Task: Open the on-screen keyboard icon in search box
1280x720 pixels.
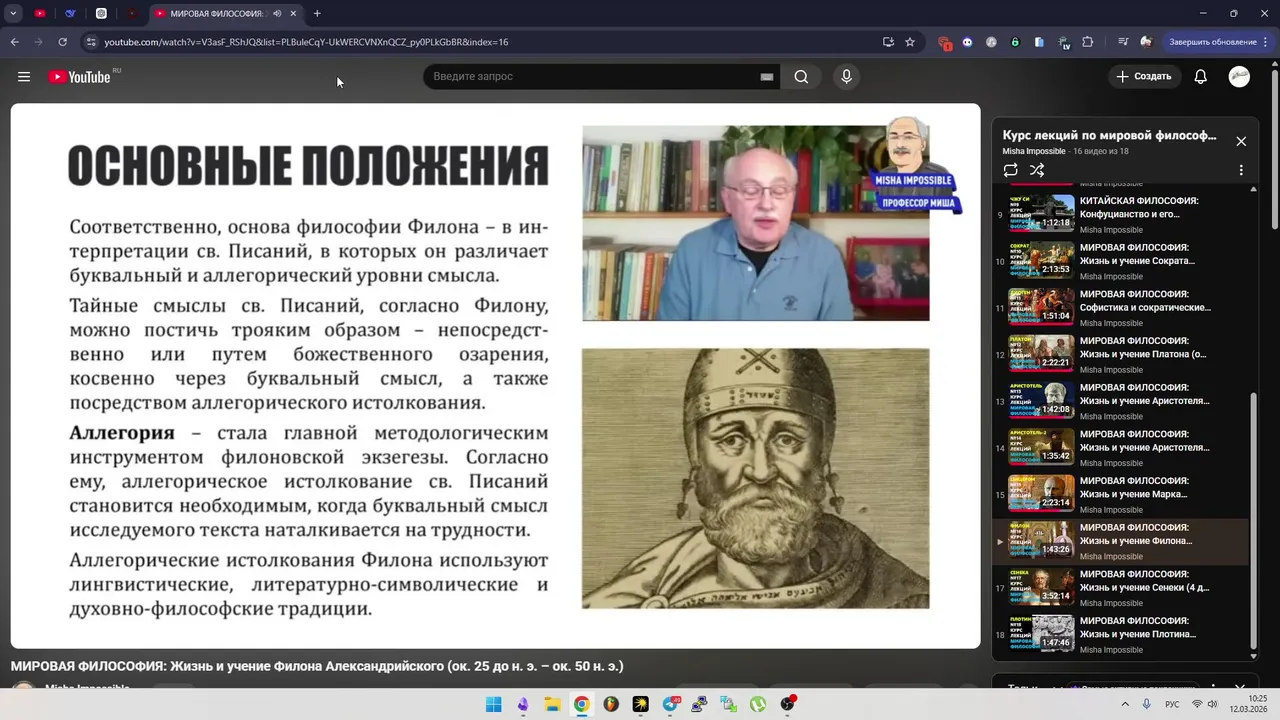Action: tap(767, 77)
